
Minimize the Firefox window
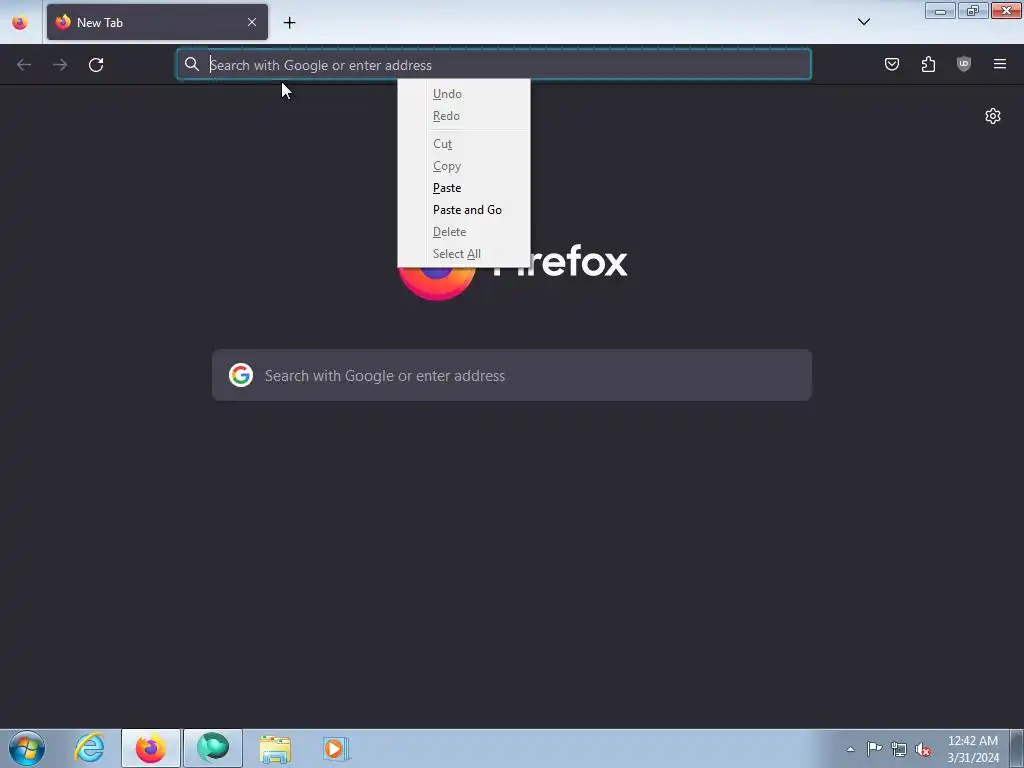940,10
